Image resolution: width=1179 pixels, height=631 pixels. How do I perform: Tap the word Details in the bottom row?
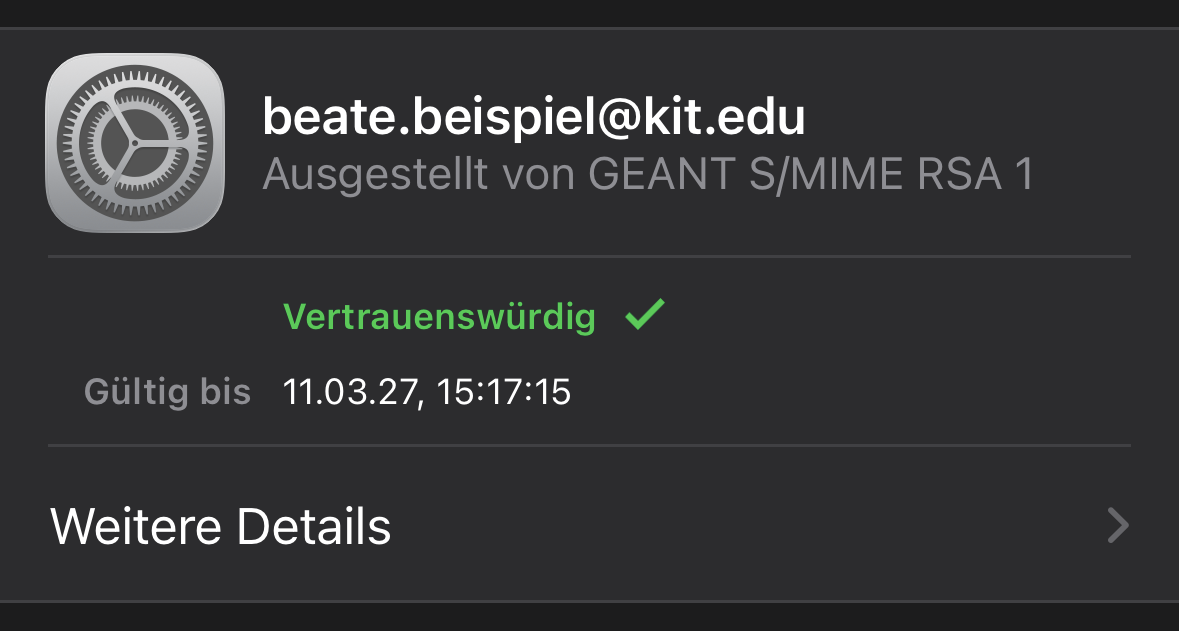(313, 526)
